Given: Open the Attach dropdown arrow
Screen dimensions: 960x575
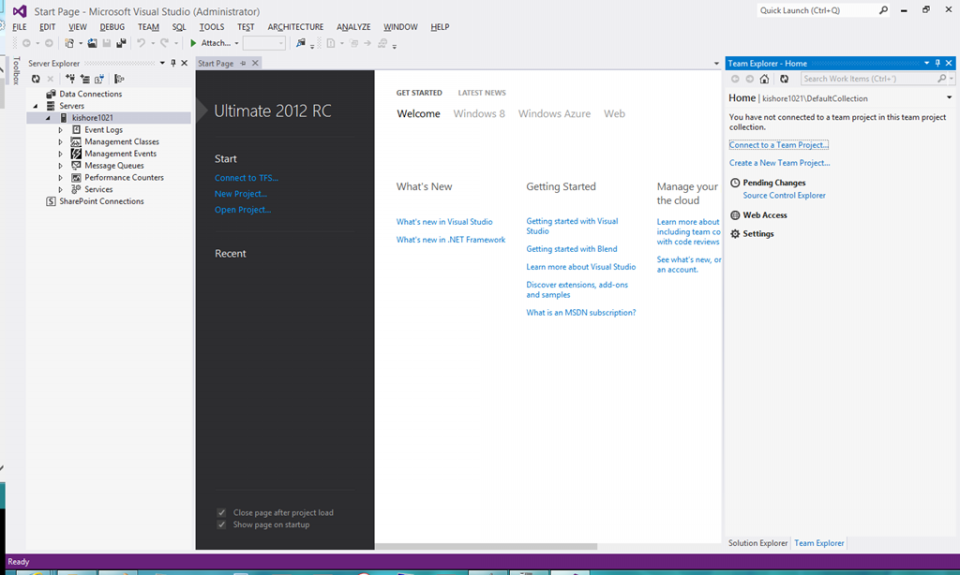Looking at the screenshot, I should (x=236, y=43).
